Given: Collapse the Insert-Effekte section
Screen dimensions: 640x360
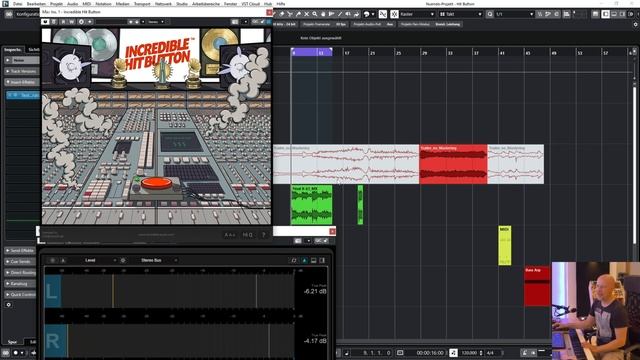Looking at the screenshot, I should (x=22, y=82).
